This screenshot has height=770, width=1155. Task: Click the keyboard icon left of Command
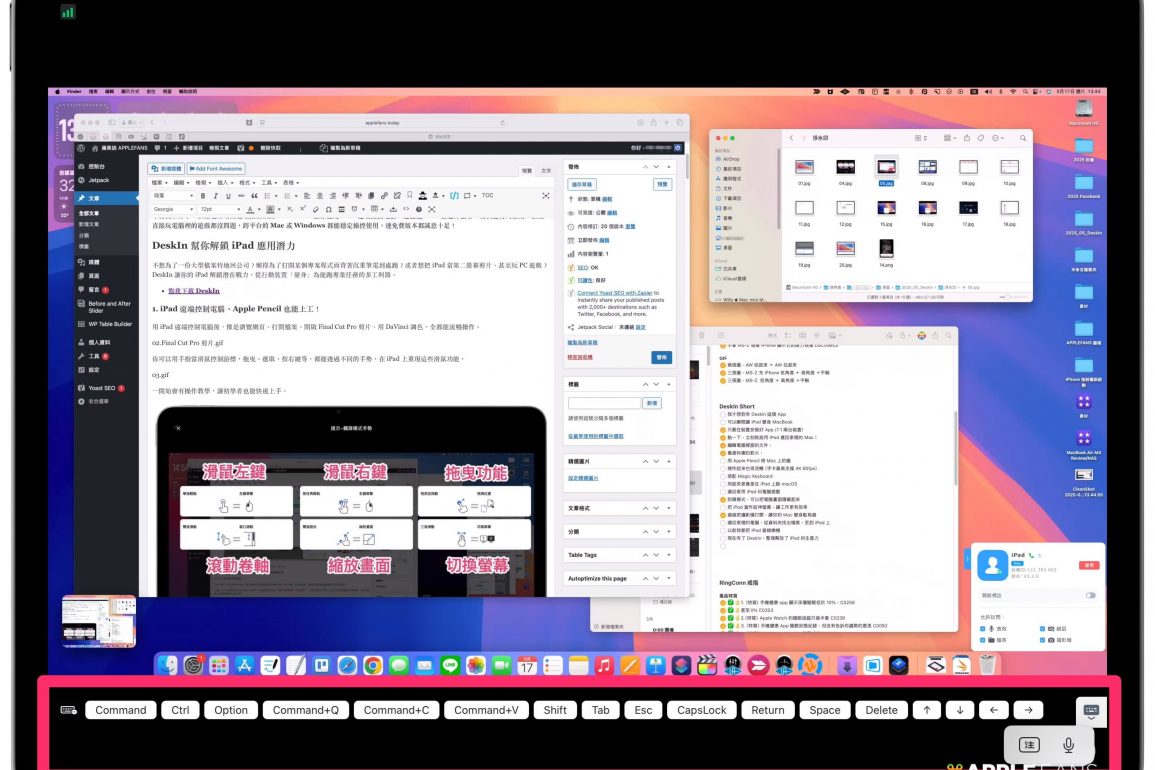[x=68, y=710]
